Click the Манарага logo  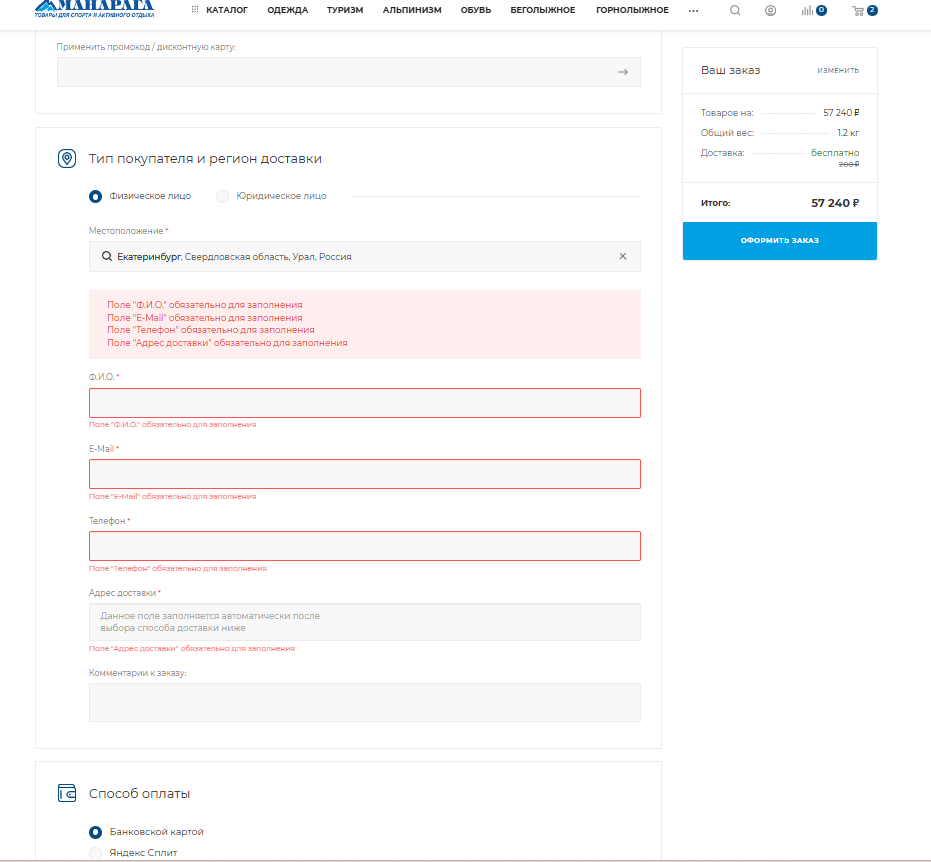[x=94, y=9]
